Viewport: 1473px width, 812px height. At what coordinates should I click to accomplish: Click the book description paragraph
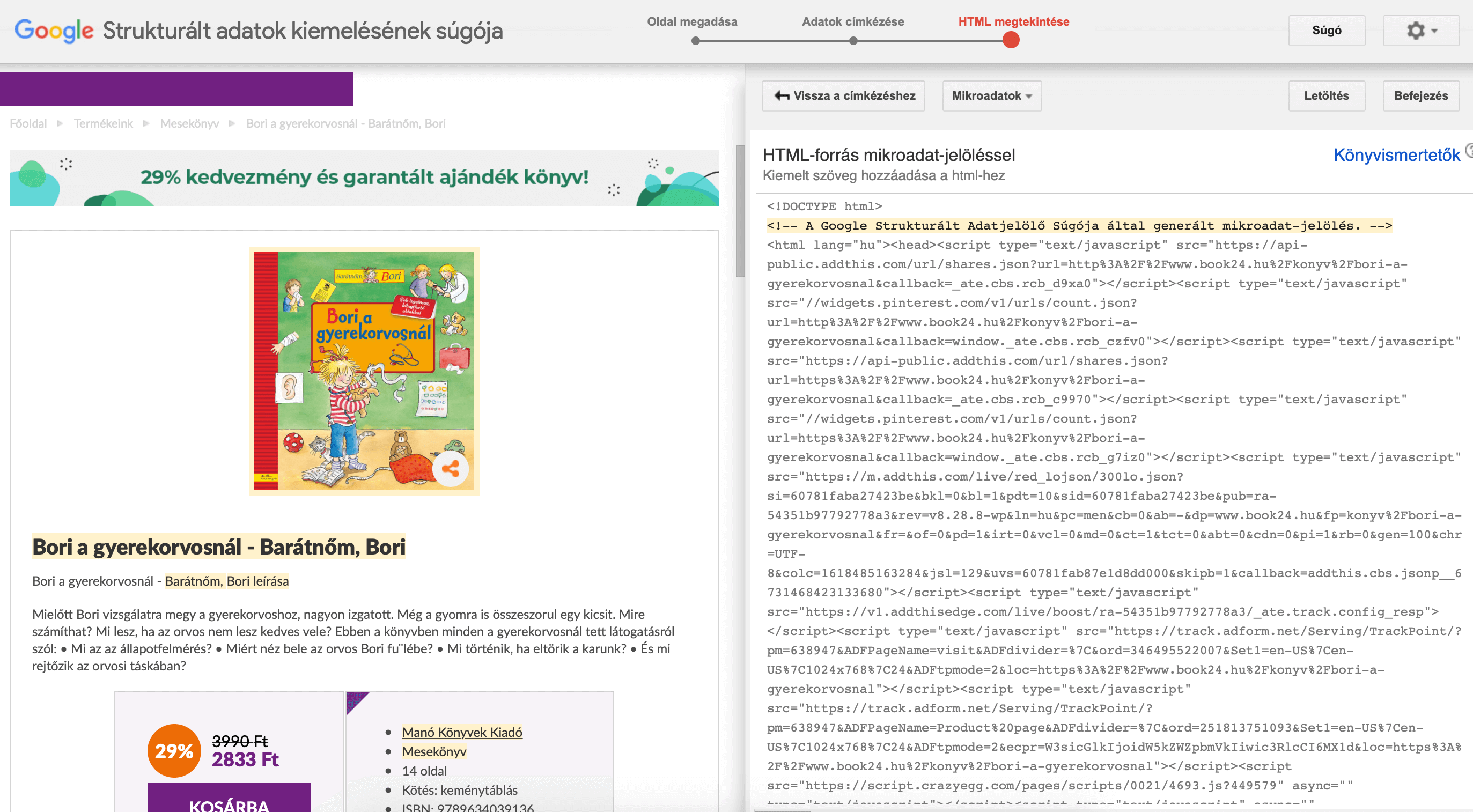353,640
